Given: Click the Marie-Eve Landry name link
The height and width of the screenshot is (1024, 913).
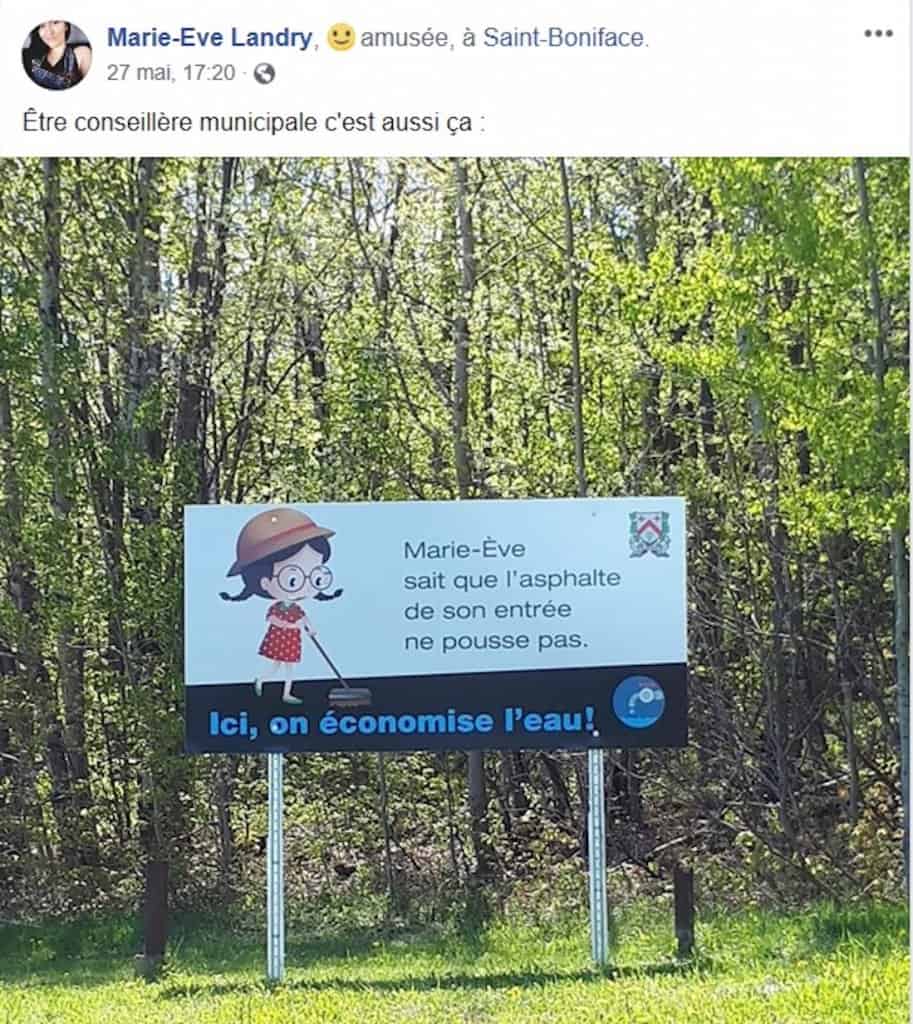Looking at the screenshot, I should tap(210, 38).
